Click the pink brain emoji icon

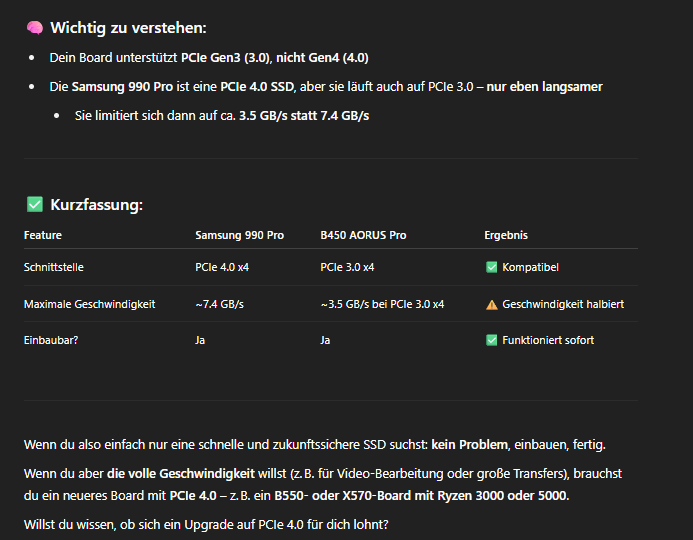[35, 28]
